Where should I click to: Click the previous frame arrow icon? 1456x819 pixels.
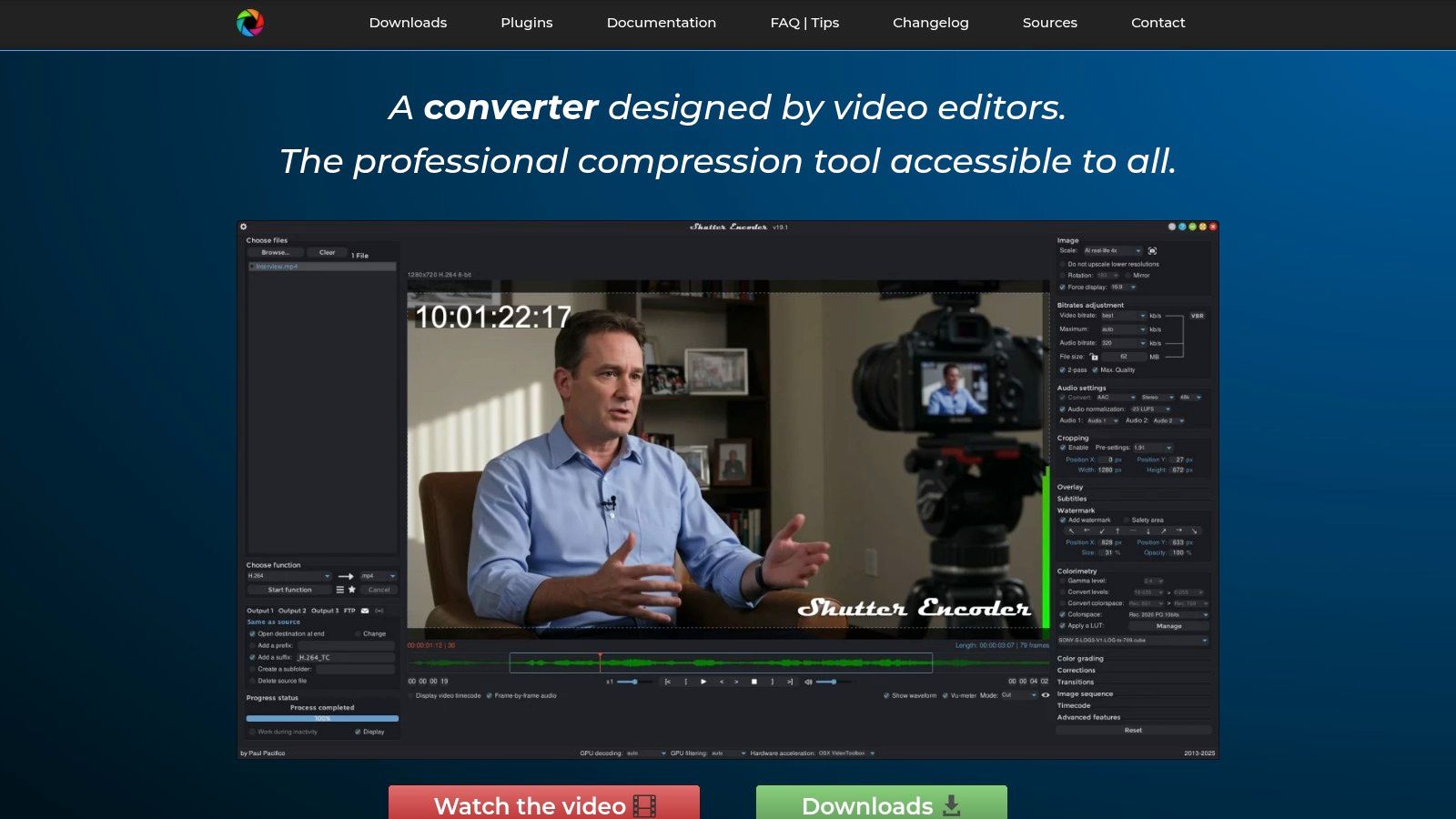(x=721, y=682)
